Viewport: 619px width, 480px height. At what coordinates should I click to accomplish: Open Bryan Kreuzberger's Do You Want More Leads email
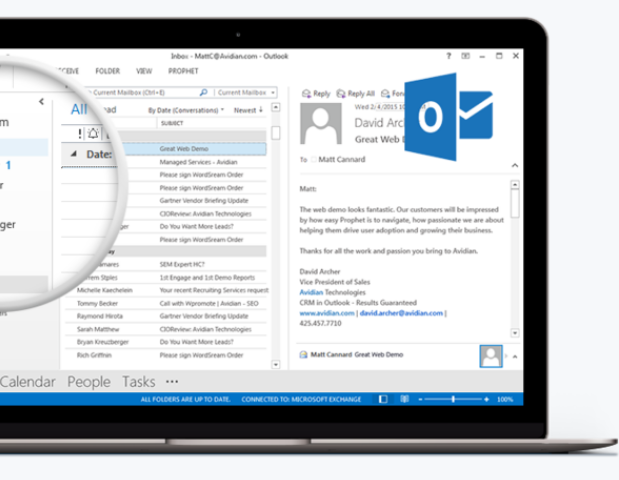pyautogui.click(x=166, y=342)
